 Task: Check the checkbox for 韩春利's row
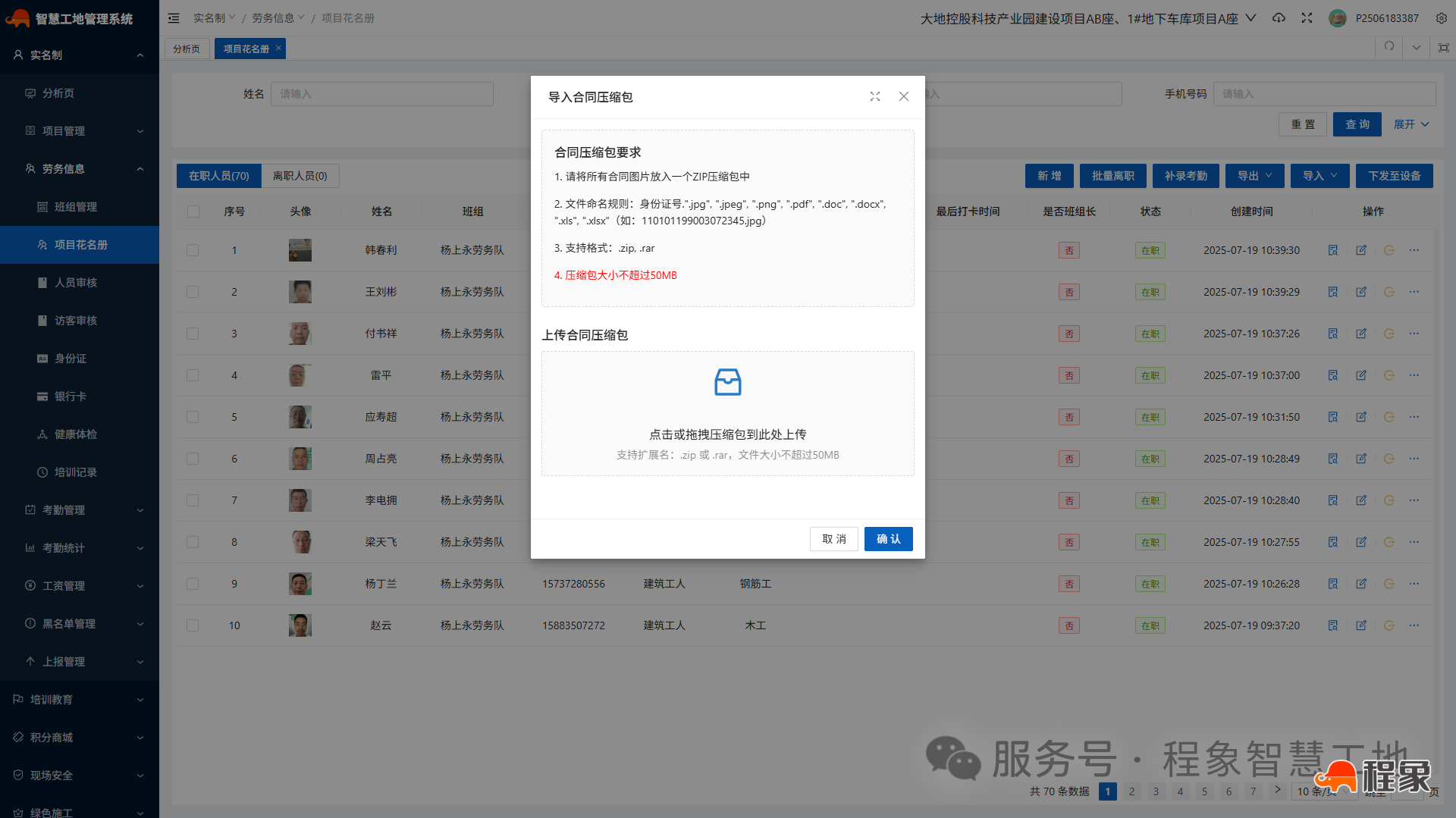(193, 250)
